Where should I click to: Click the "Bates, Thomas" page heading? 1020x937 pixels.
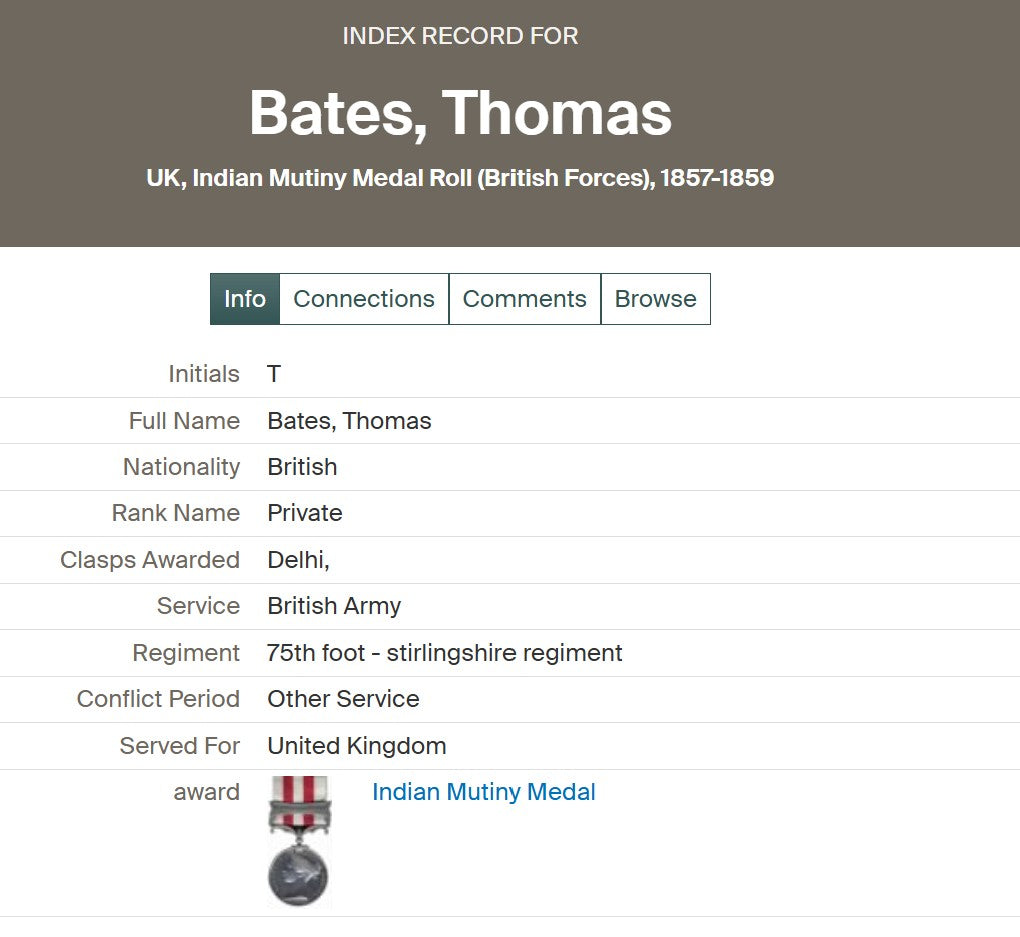tap(460, 112)
